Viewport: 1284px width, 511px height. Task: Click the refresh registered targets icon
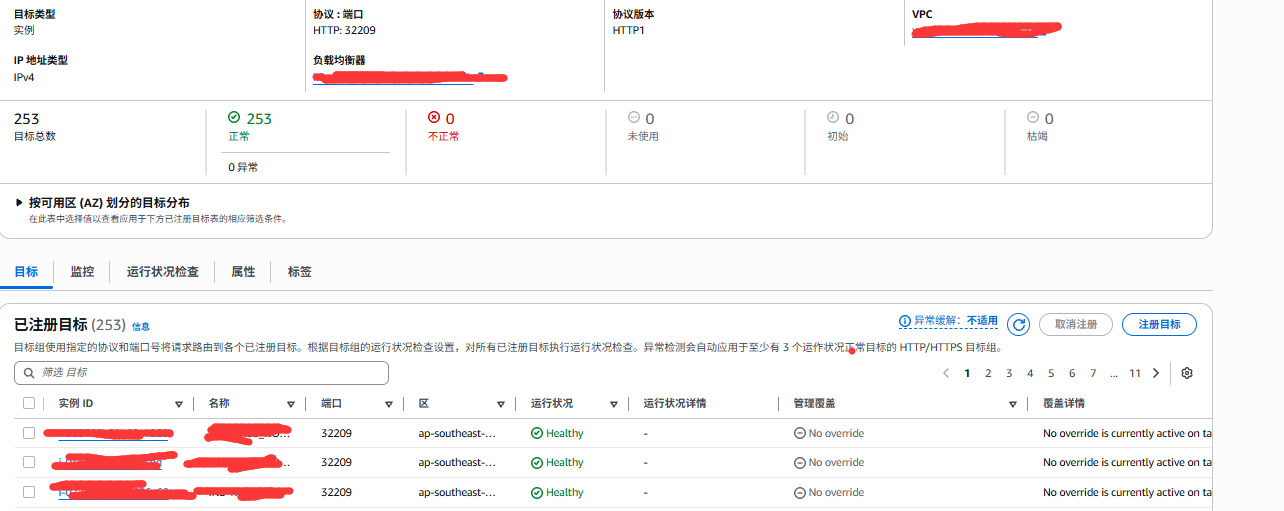pyautogui.click(x=1018, y=324)
